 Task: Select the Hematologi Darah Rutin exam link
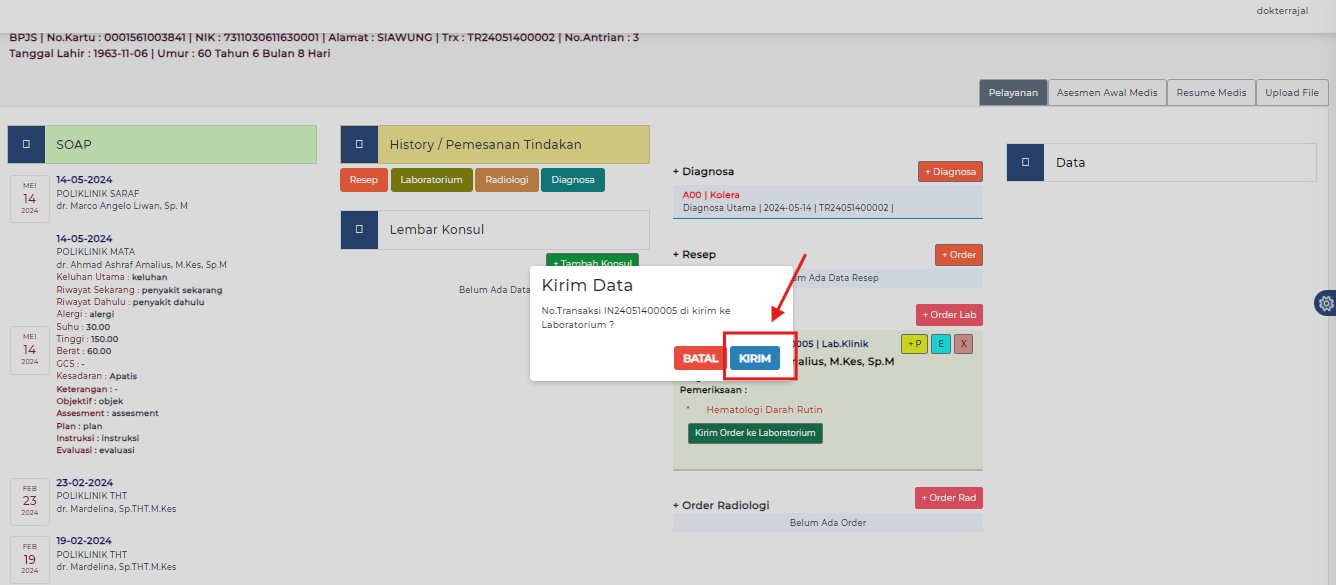pos(764,410)
